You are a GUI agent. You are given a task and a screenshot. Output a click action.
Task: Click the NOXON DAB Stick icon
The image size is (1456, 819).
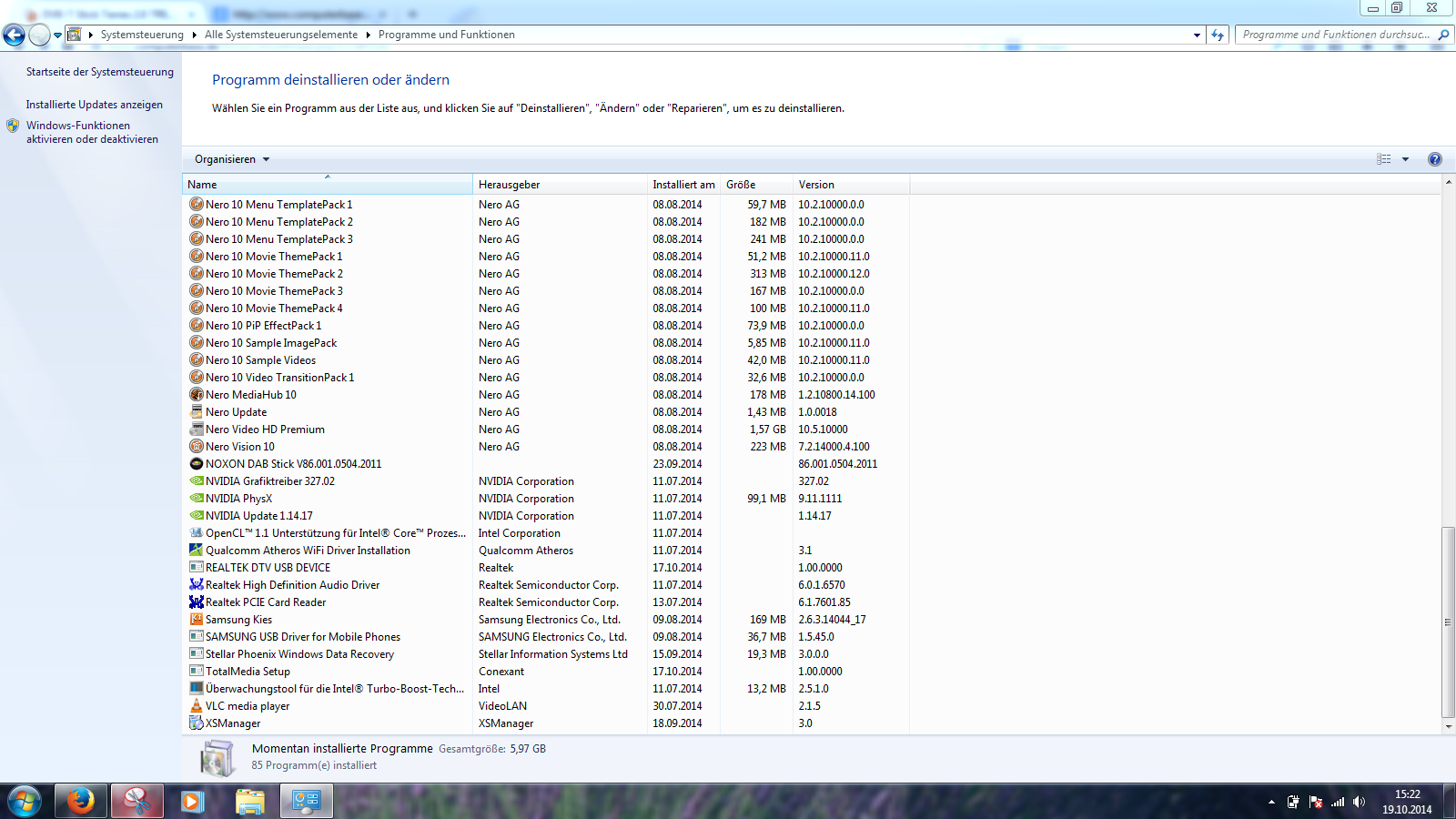click(196, 463)
